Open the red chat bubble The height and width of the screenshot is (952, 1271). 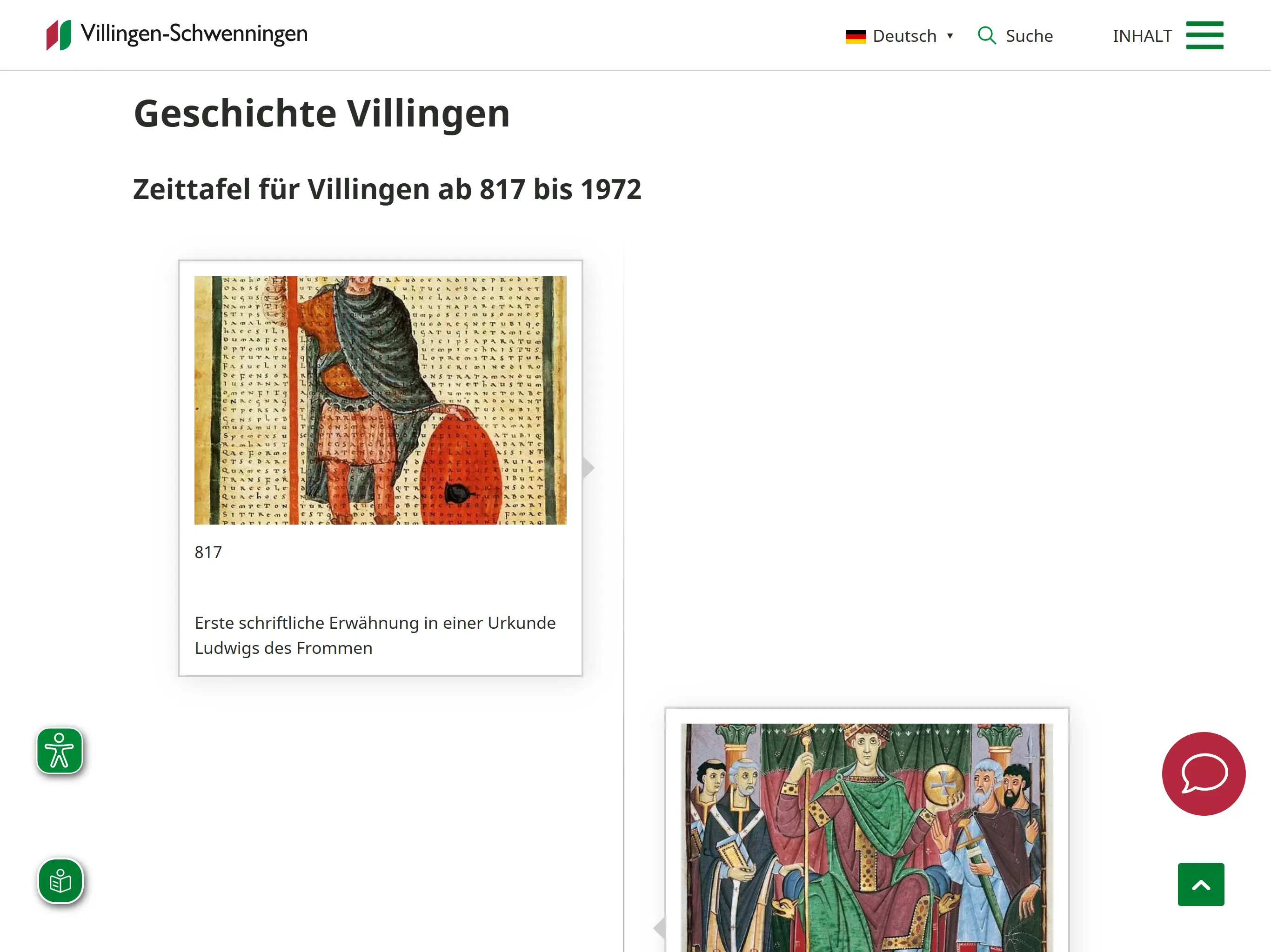click(x=1203, y=773)
